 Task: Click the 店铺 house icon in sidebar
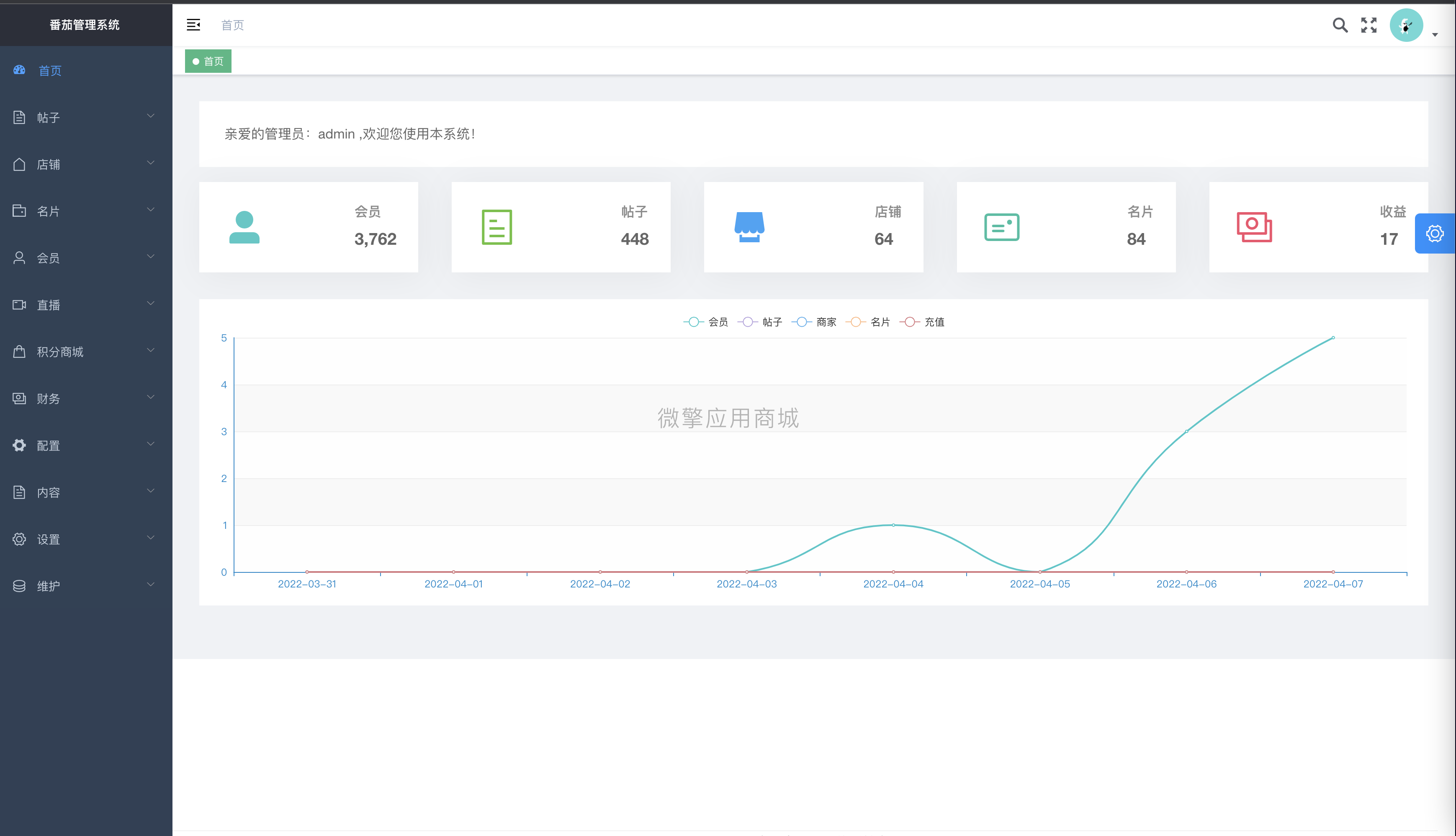coord(20,164)
